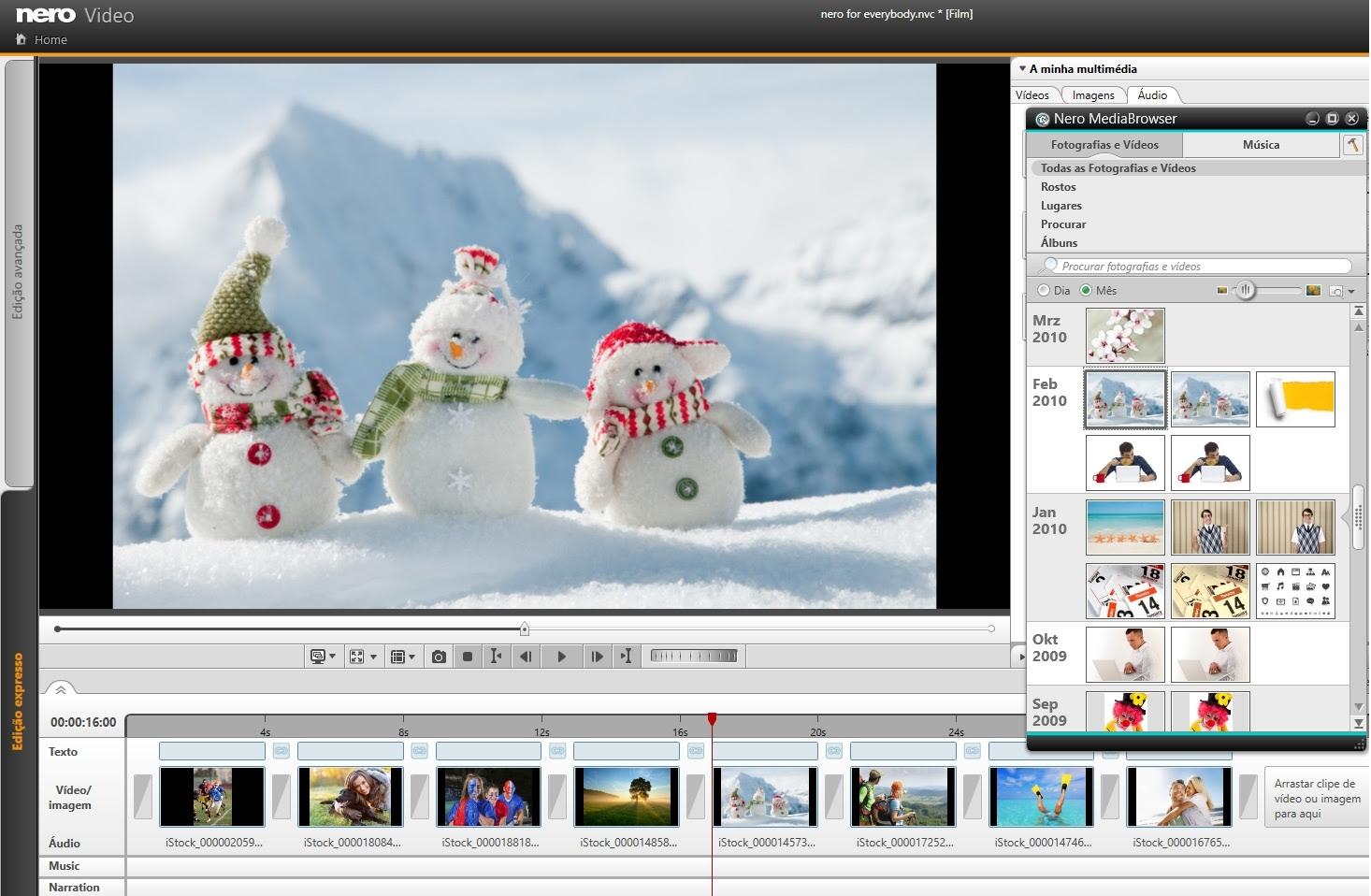The width and height of the screenshot is (1371, 896).
Task: Open the fullscreen options dropdown arrow
Action: click(373, 657)
